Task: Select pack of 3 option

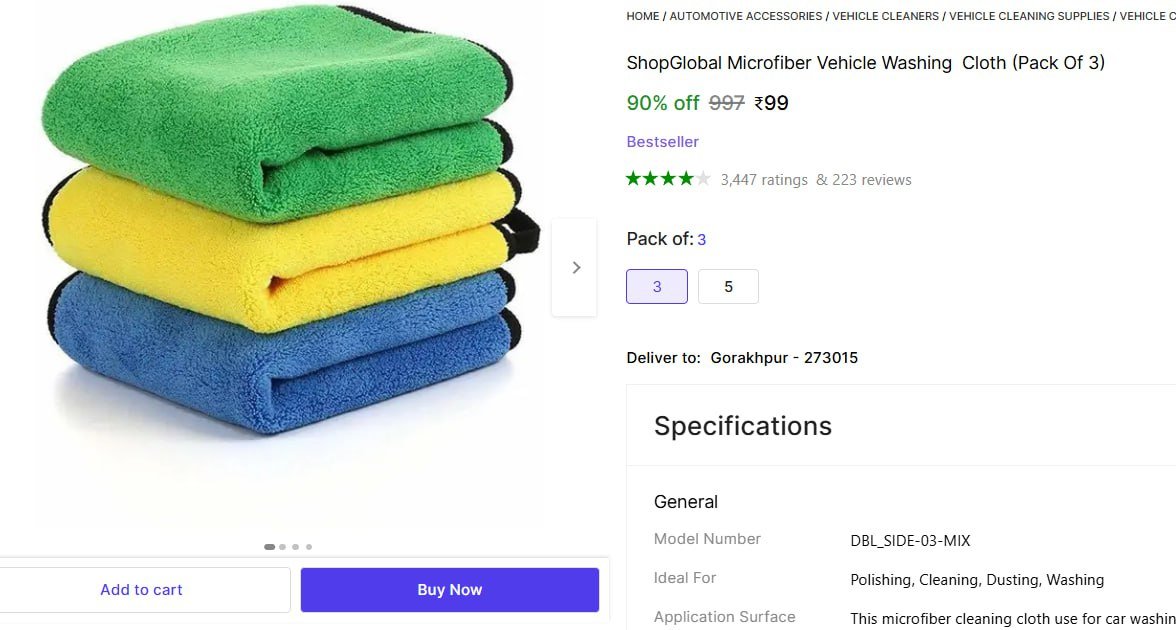Action: (657, 286)
